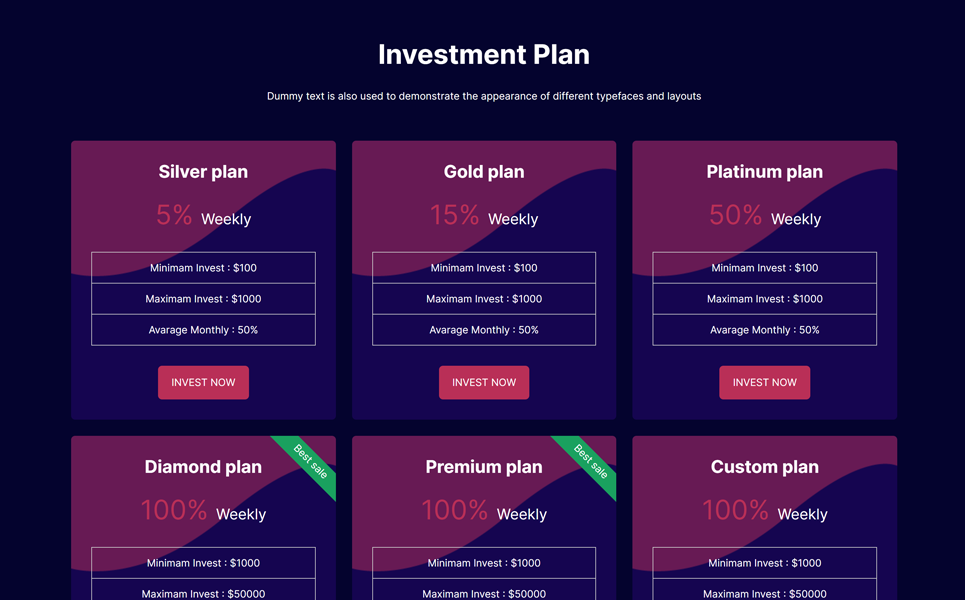Select the 15% Weekly rate in Gold plan
The height and width of the screenshot is (600, 965).
(484, 216)
